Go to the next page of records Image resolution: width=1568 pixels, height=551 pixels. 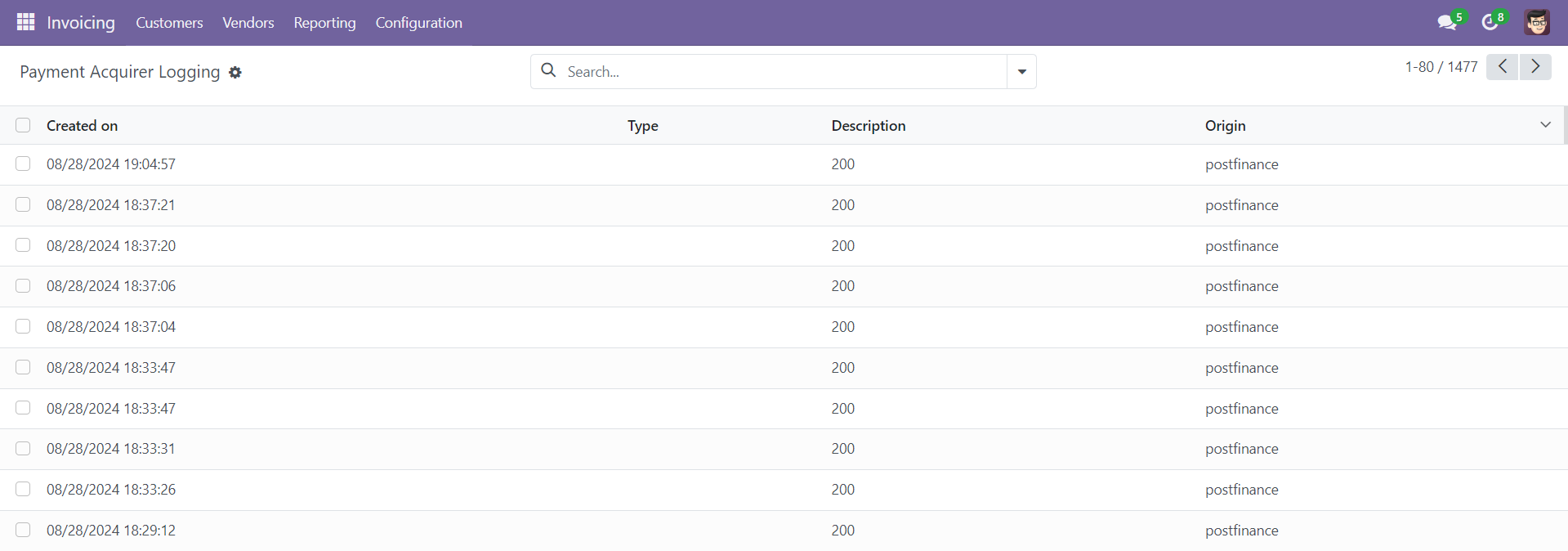click(1535, 67)
